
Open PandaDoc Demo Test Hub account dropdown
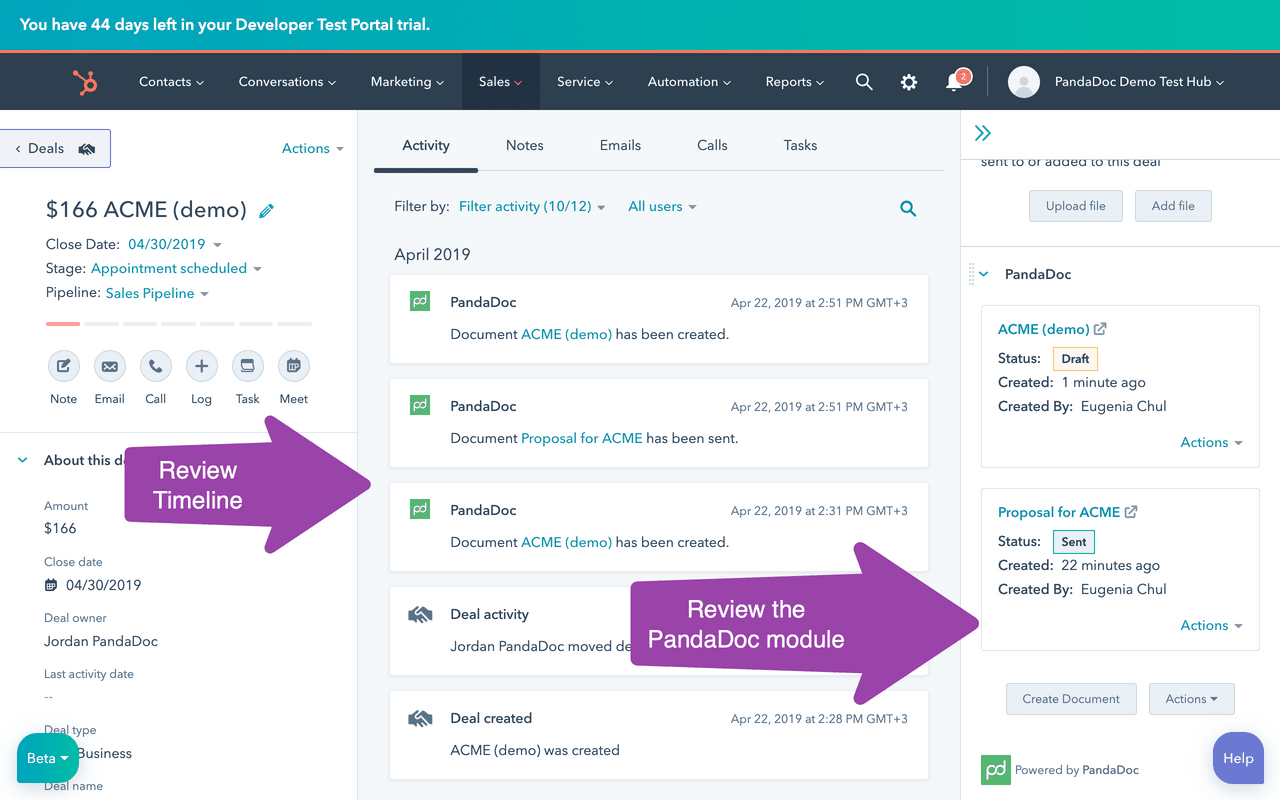click(x=1139, y=82)
